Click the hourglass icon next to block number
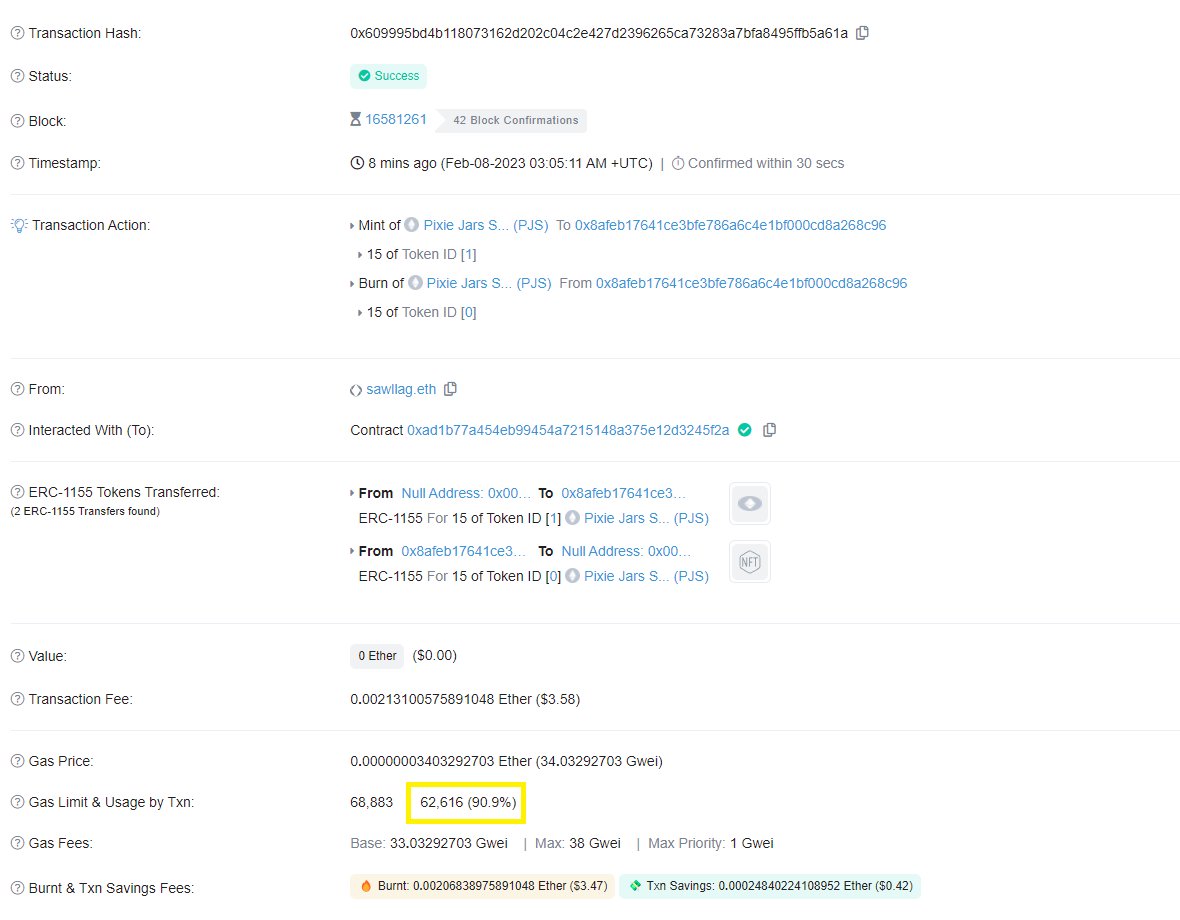Screen dimensions: 1180x920 (355, 120)
